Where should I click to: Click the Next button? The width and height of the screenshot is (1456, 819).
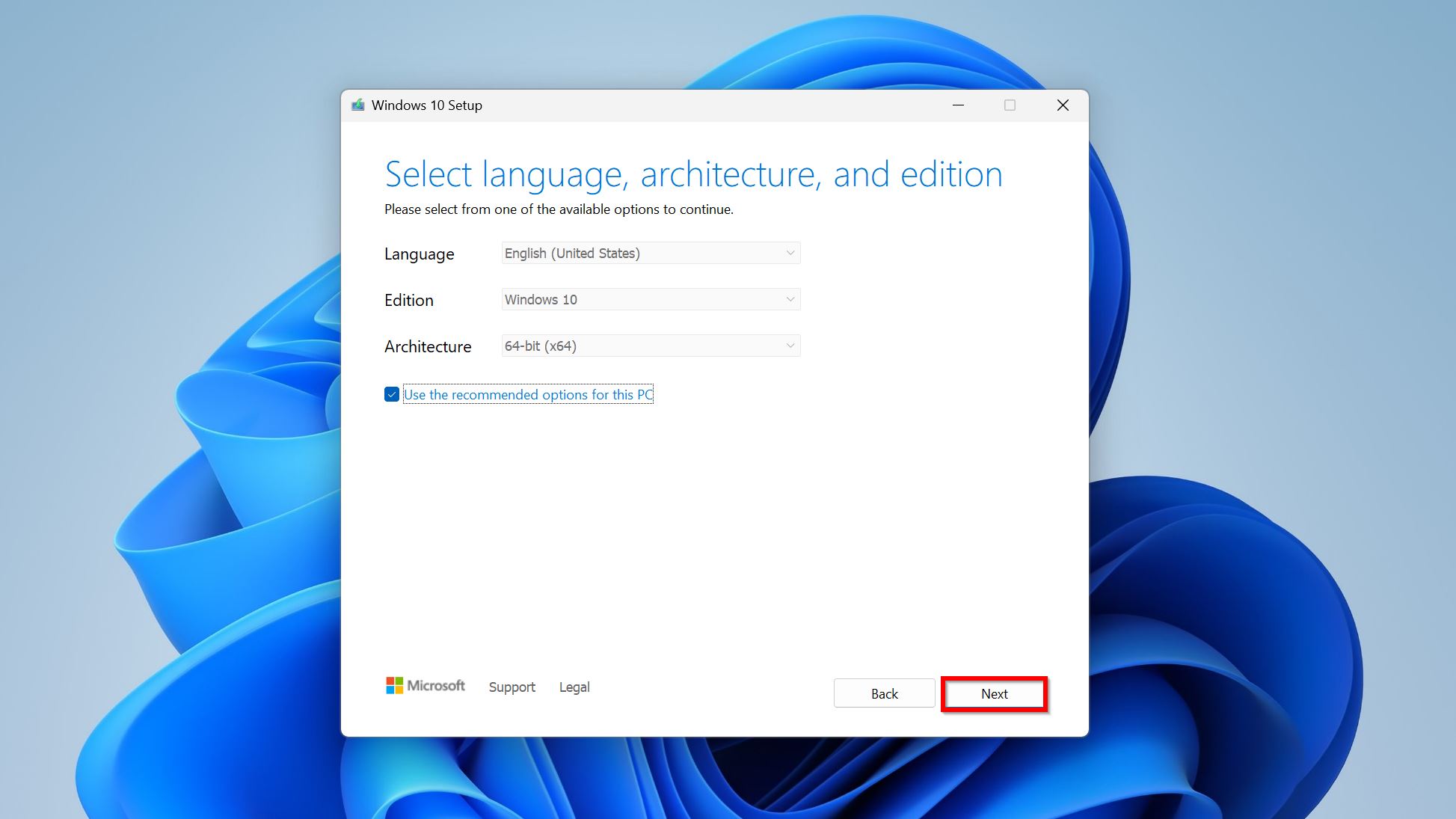point(992,693)
